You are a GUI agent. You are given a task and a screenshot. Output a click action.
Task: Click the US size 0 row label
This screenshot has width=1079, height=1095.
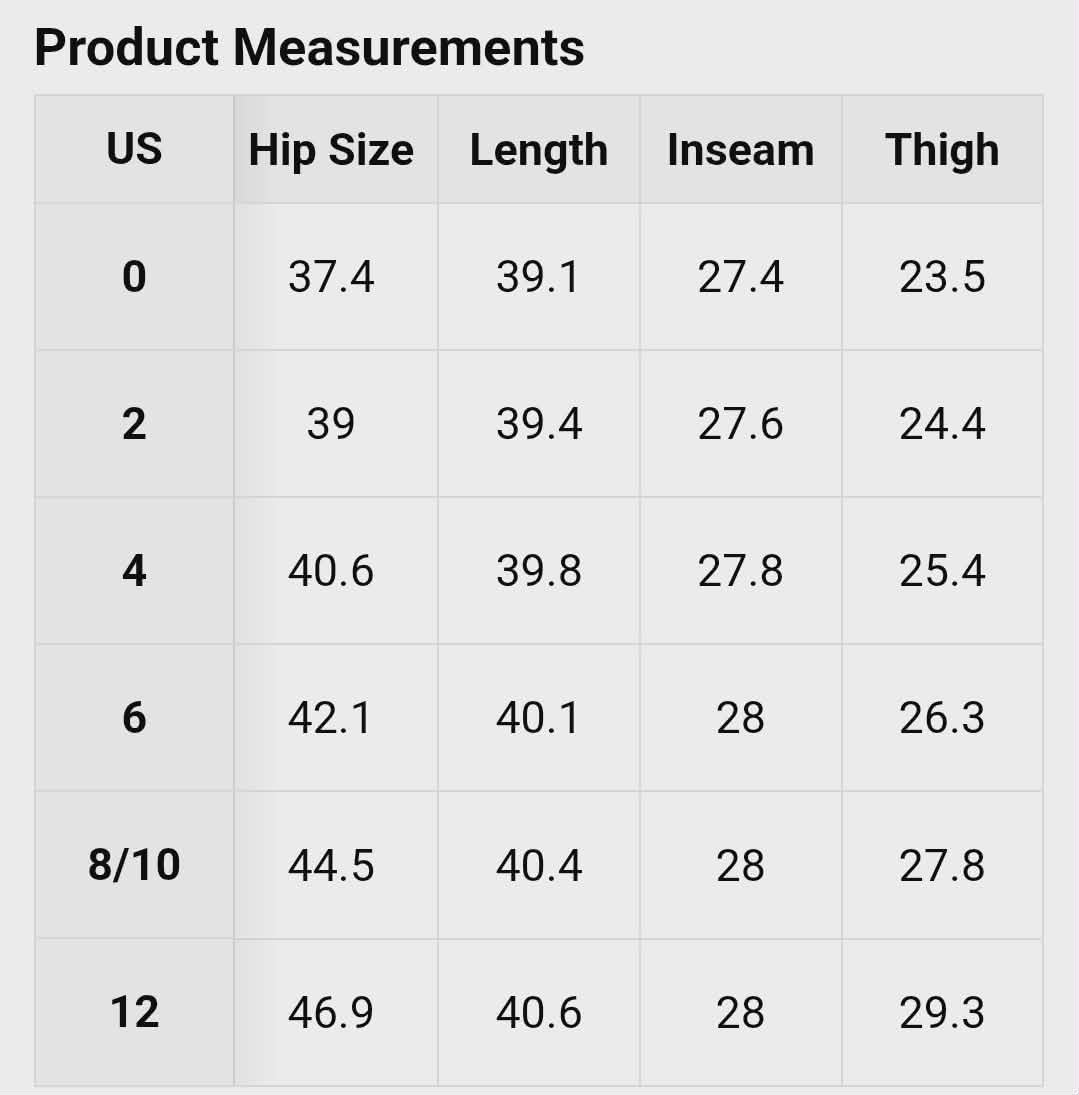tap(134, 277)
